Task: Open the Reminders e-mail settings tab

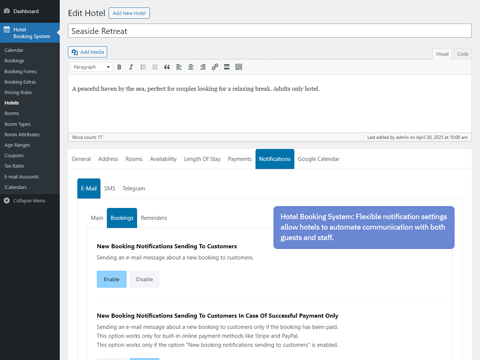Action: pyautogui.click(x=154, y=218)
